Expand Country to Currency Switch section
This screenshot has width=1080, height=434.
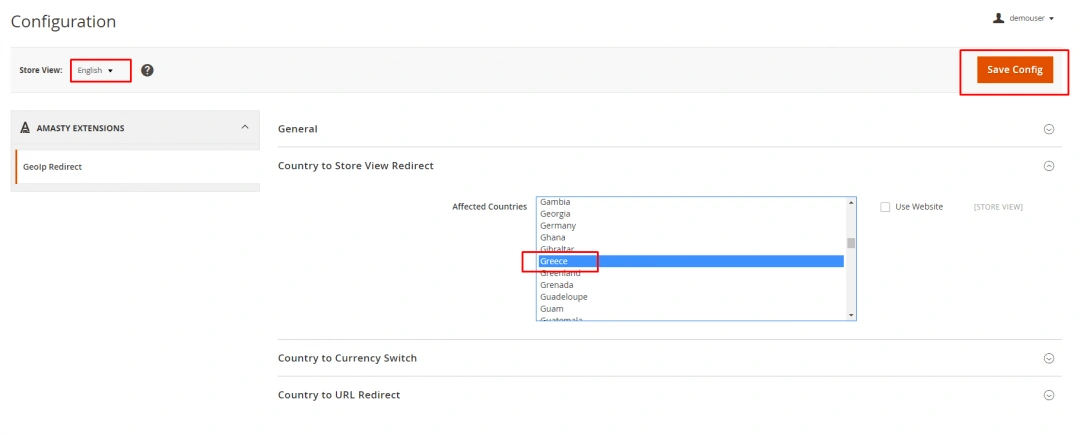[x=1049, y=358]
